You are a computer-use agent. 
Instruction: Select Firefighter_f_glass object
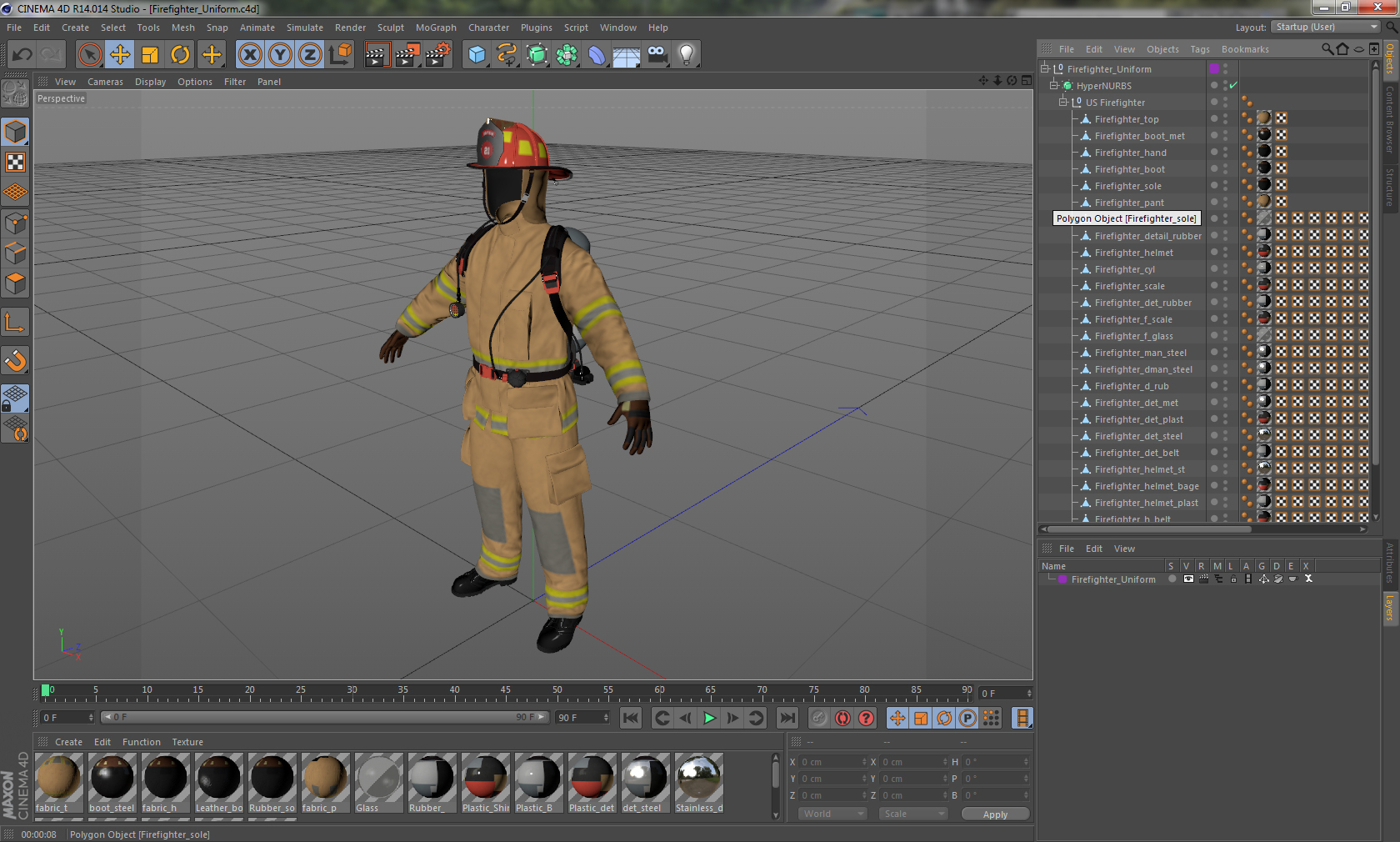pos(1133,336)
